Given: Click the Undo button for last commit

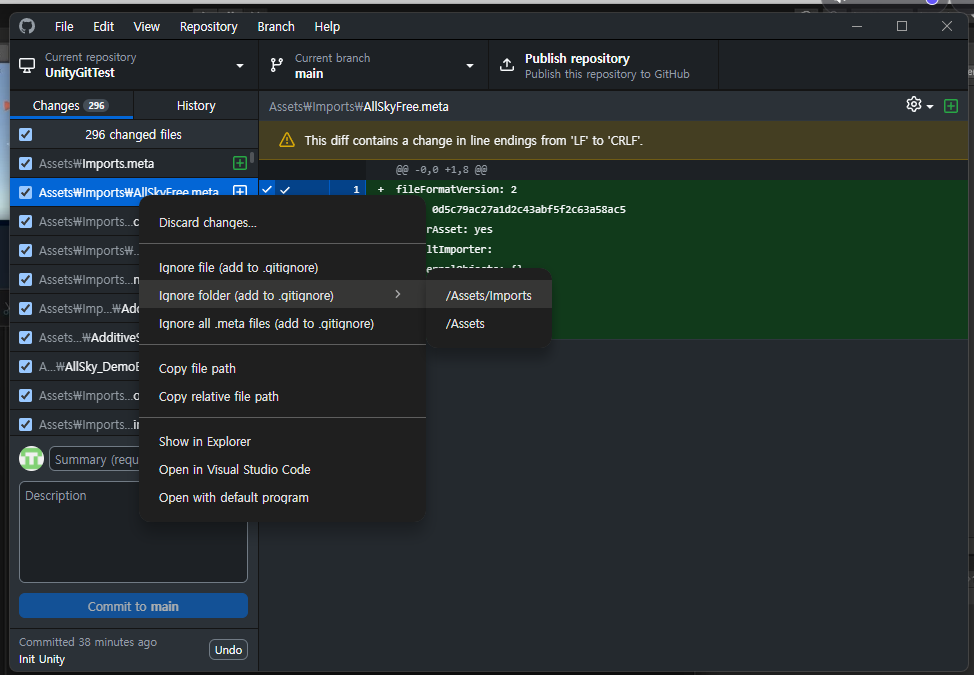Looking at the screenshot, I should [x=228, y=650].
